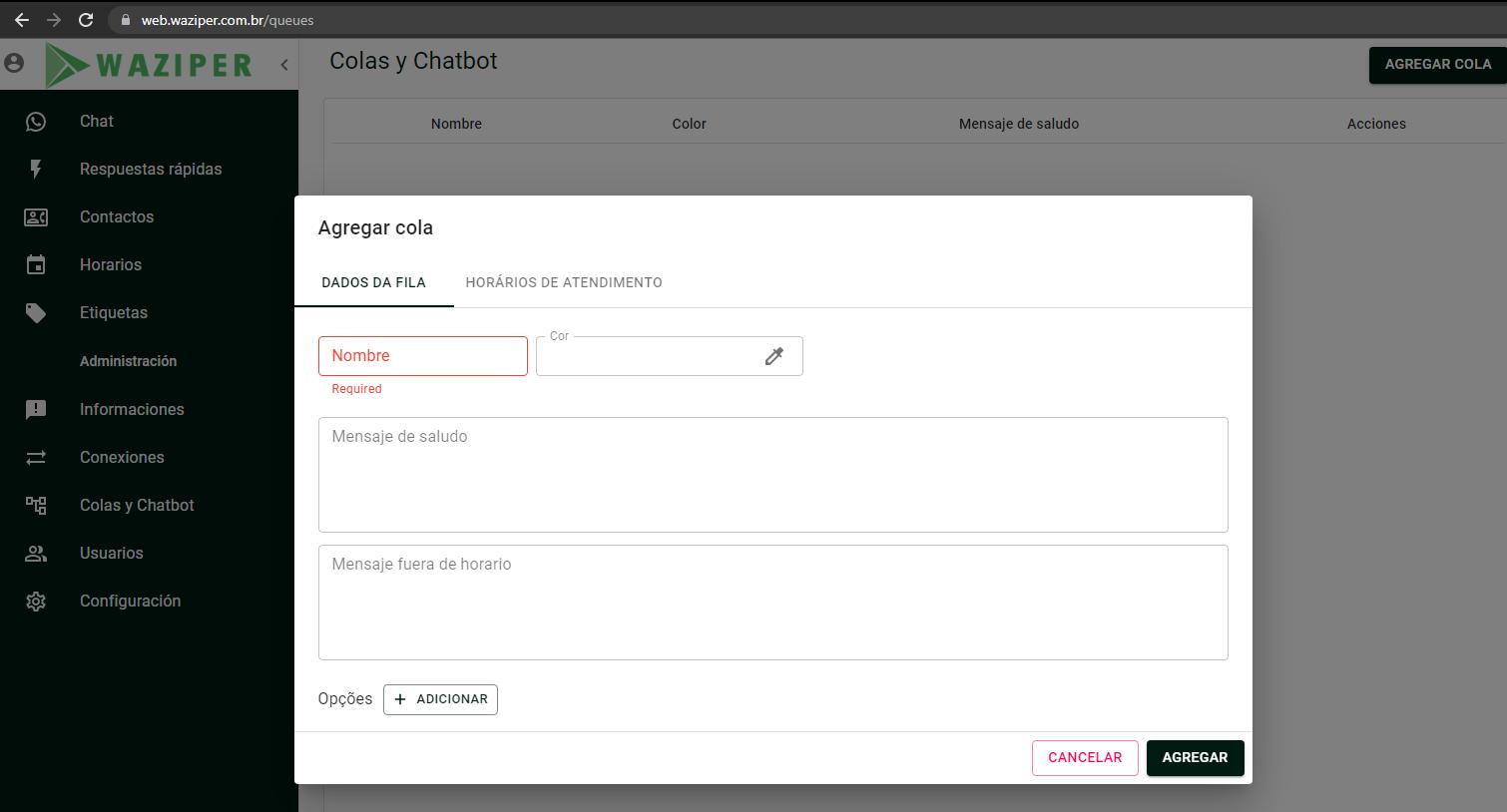Click the Chat WhatsApp icon in sidebar

coord(36,122)
